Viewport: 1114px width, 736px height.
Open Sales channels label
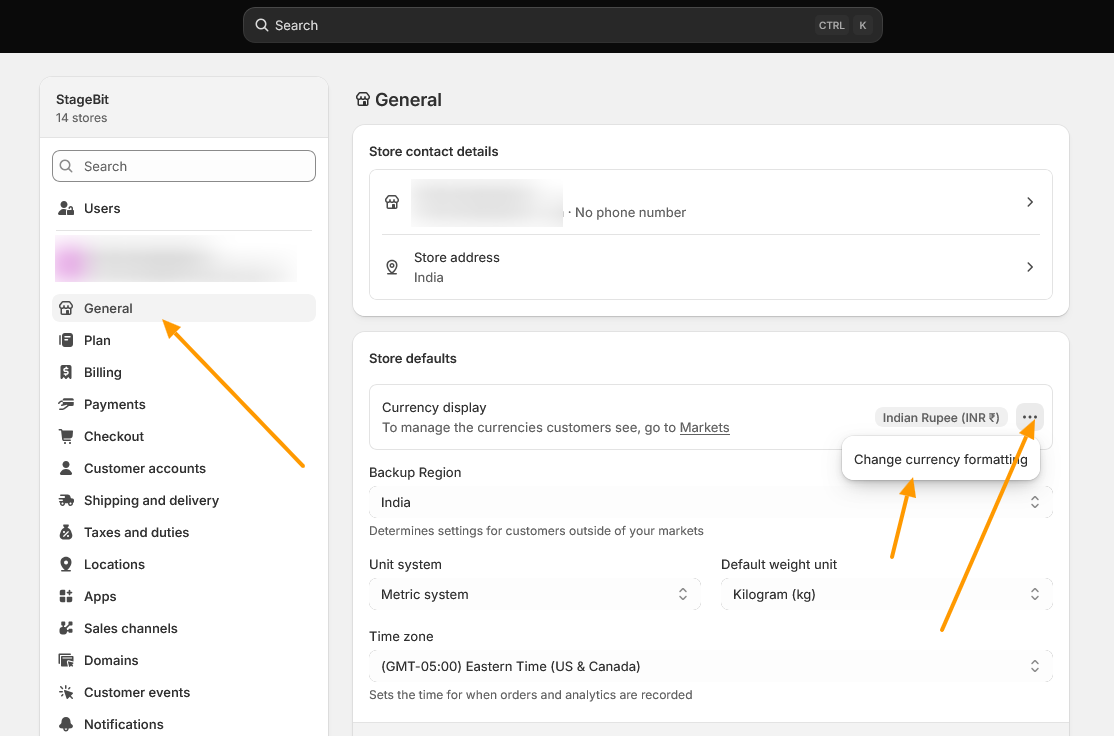131,628
